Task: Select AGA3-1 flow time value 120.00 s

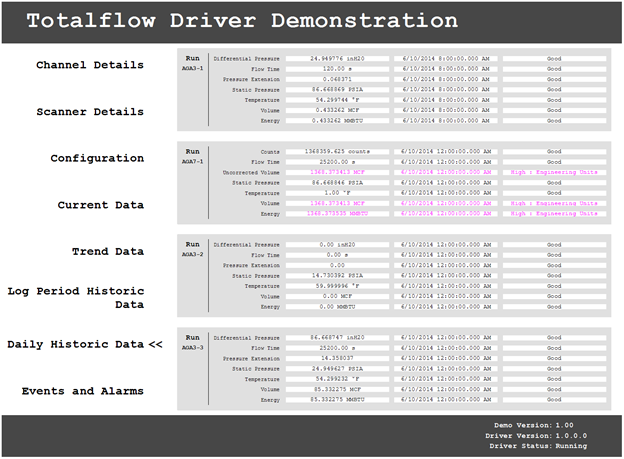Action: [x=337, y=69]
